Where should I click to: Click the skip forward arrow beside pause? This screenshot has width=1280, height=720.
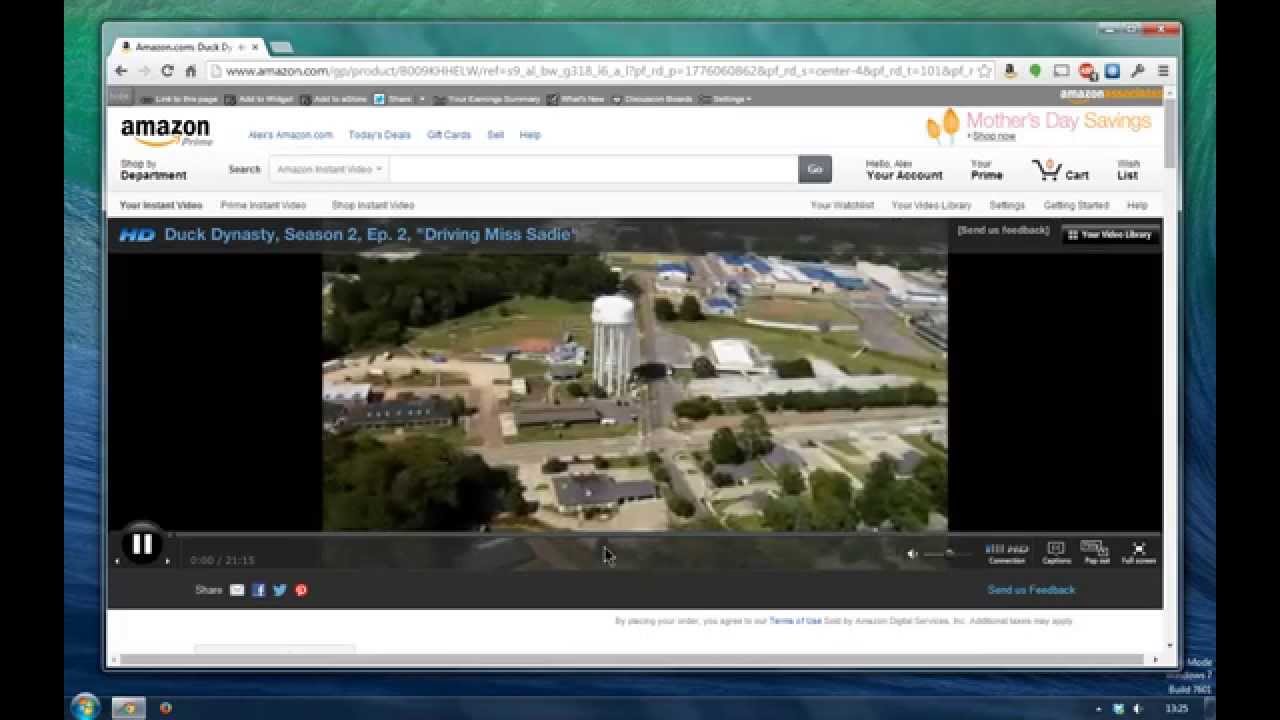(x=167, y=561)
